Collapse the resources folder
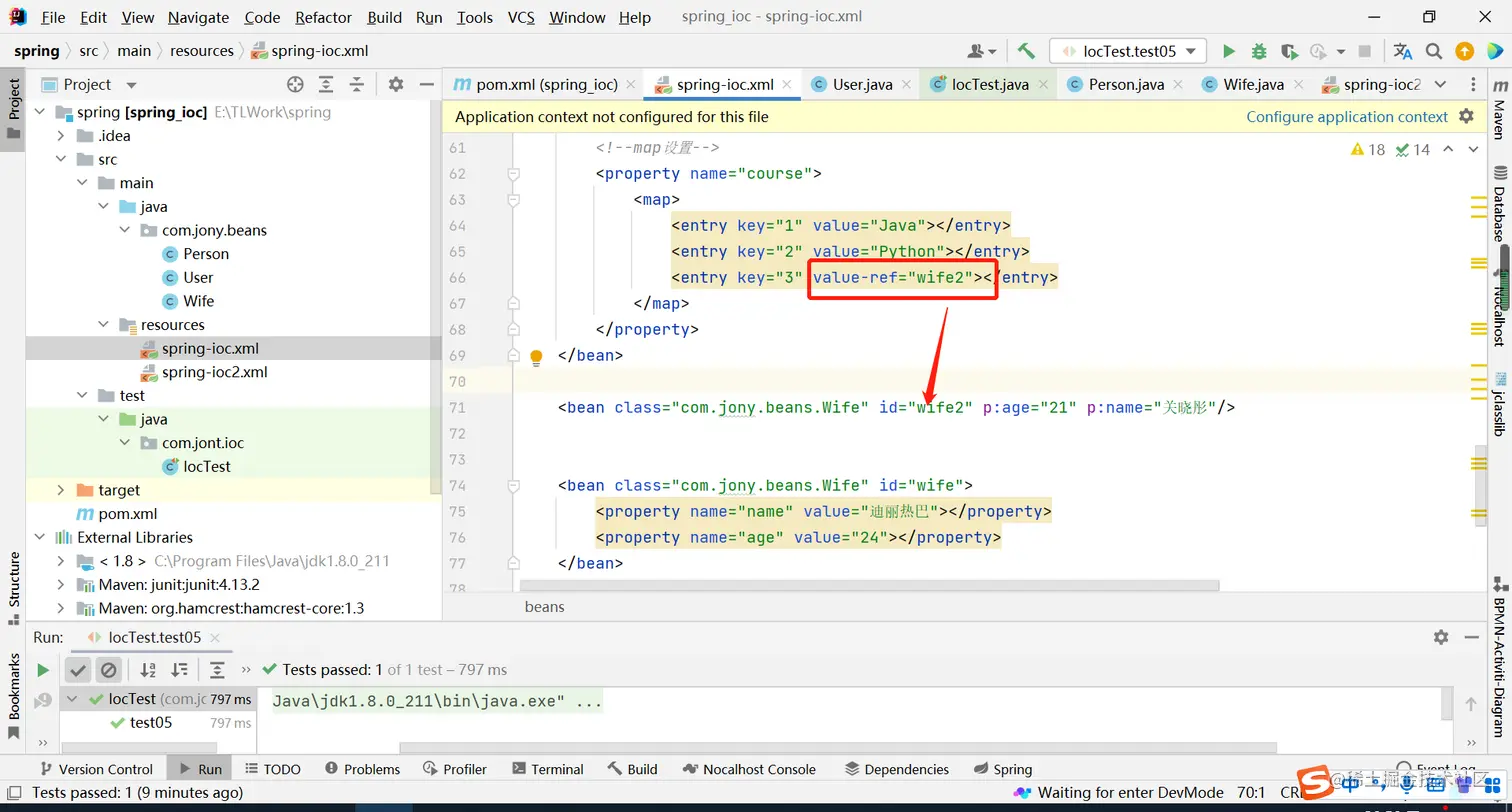 (x=104, y=325)
